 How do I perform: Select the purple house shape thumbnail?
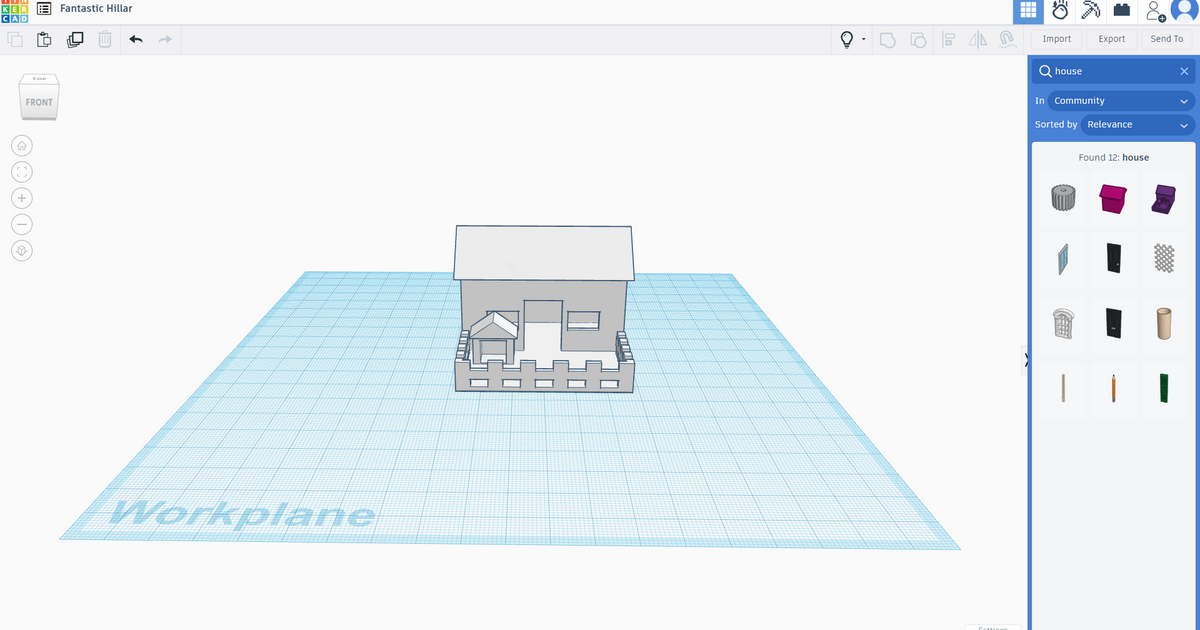click(x=1163, y=198)
